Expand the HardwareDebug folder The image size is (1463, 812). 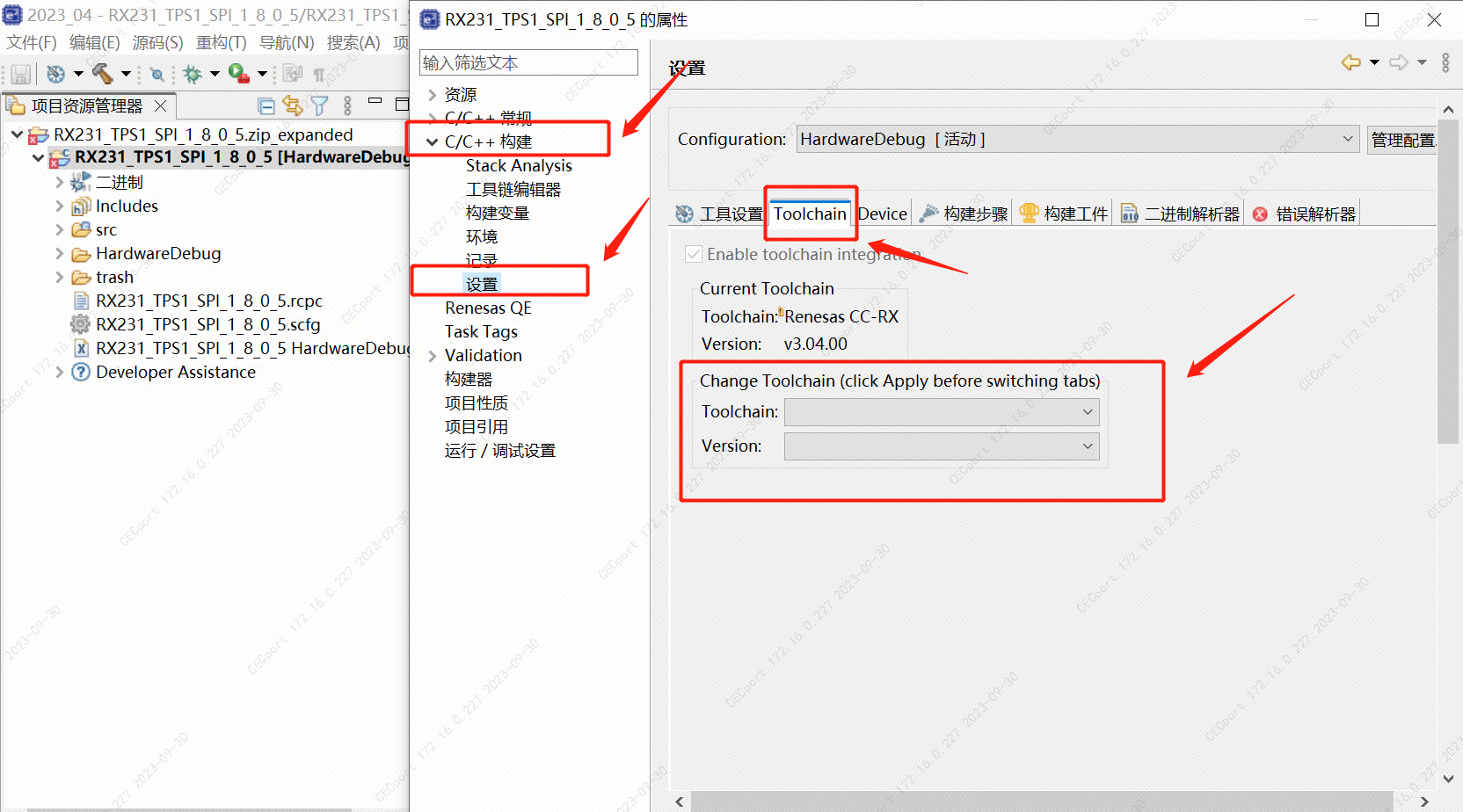59,253
